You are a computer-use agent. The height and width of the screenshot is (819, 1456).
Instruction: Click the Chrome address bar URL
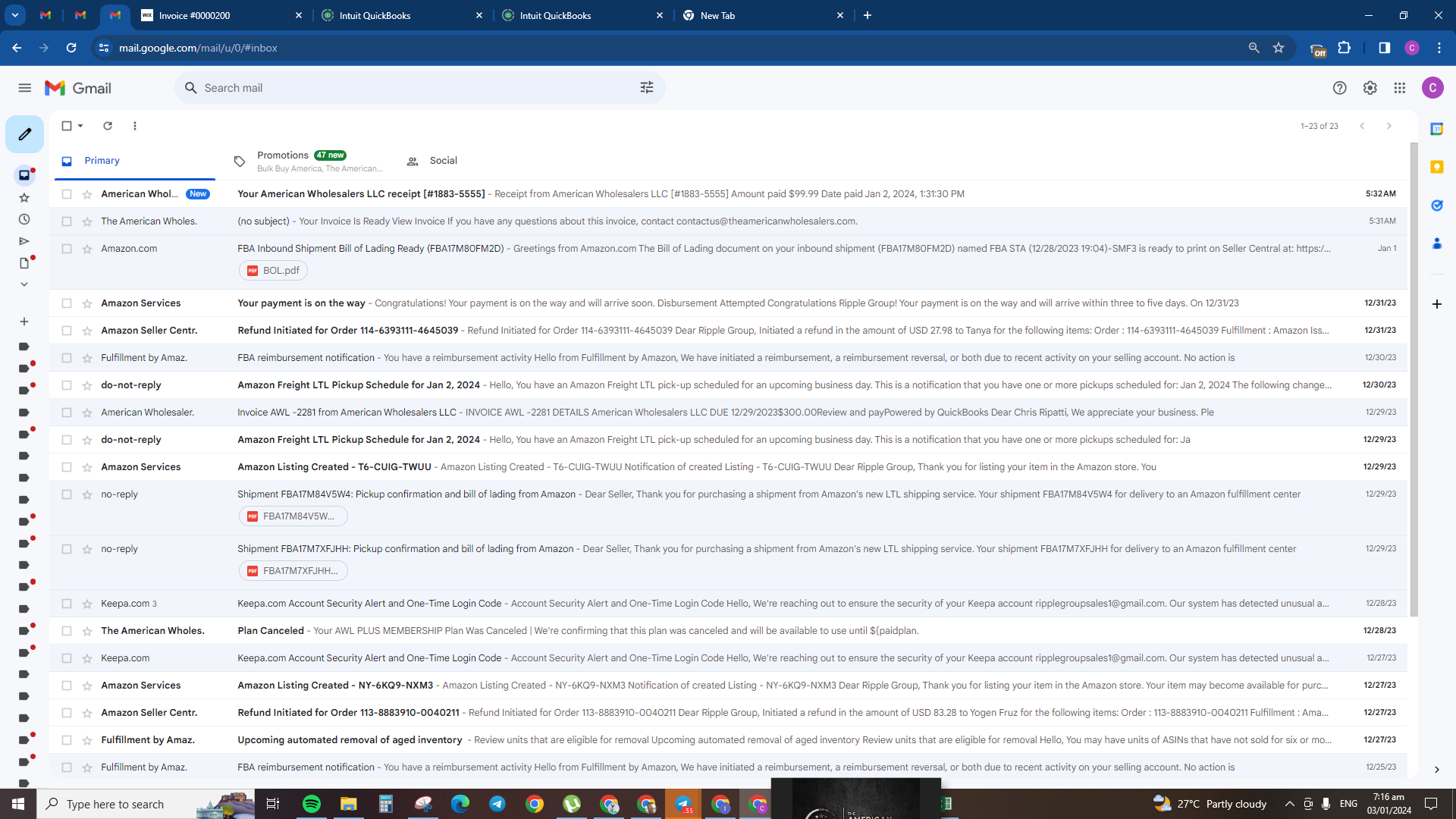[x=198, y=48]
